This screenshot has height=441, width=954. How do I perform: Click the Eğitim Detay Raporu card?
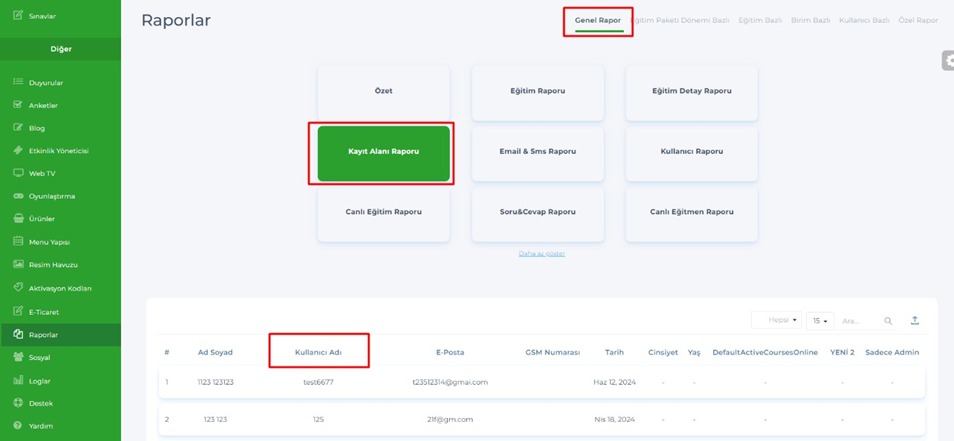pos(691,91)
